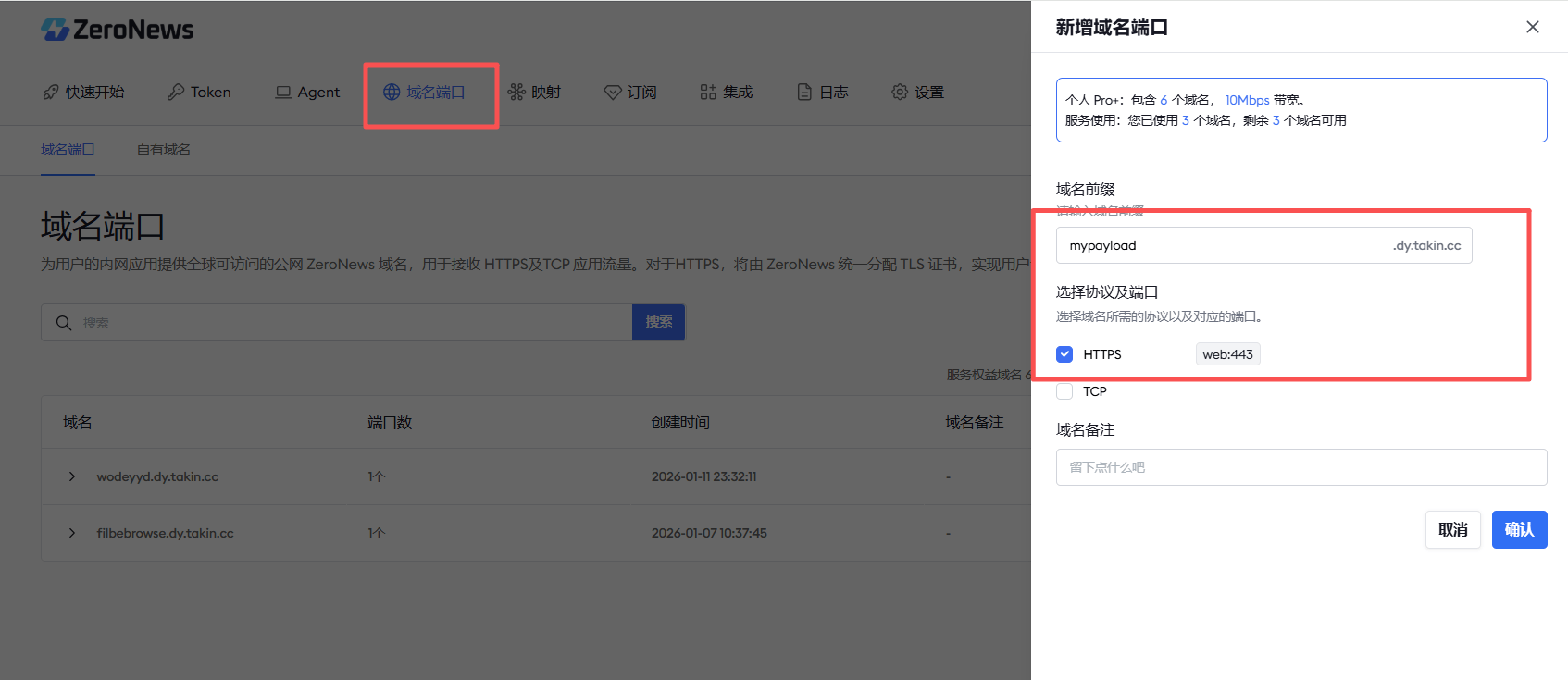Image resolution: width=1568 pixels, height=680 pixels.
Task: Click the 2026-01-07 10:37:45 creation time
Action: tap(709, 534)
